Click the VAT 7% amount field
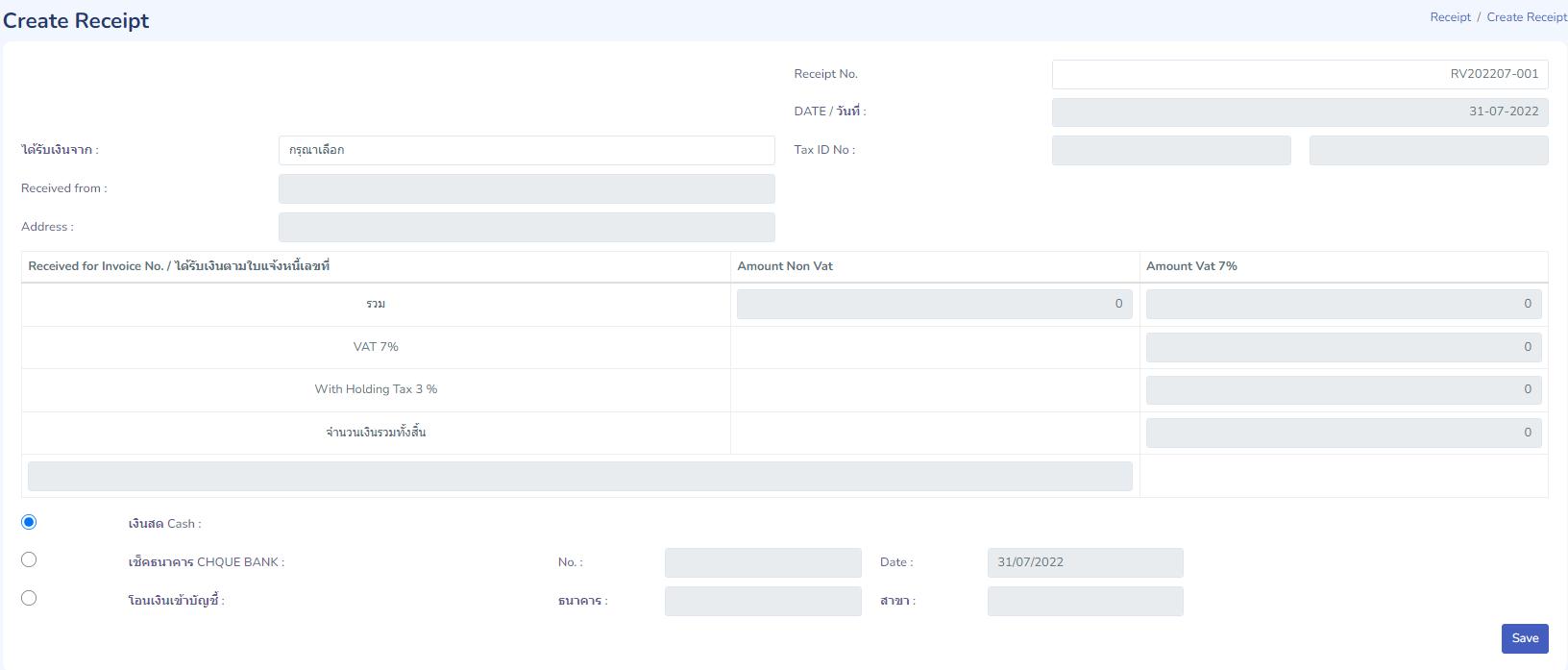Viewport: 1568px width, 670px height. click(x=1343, y=347)
